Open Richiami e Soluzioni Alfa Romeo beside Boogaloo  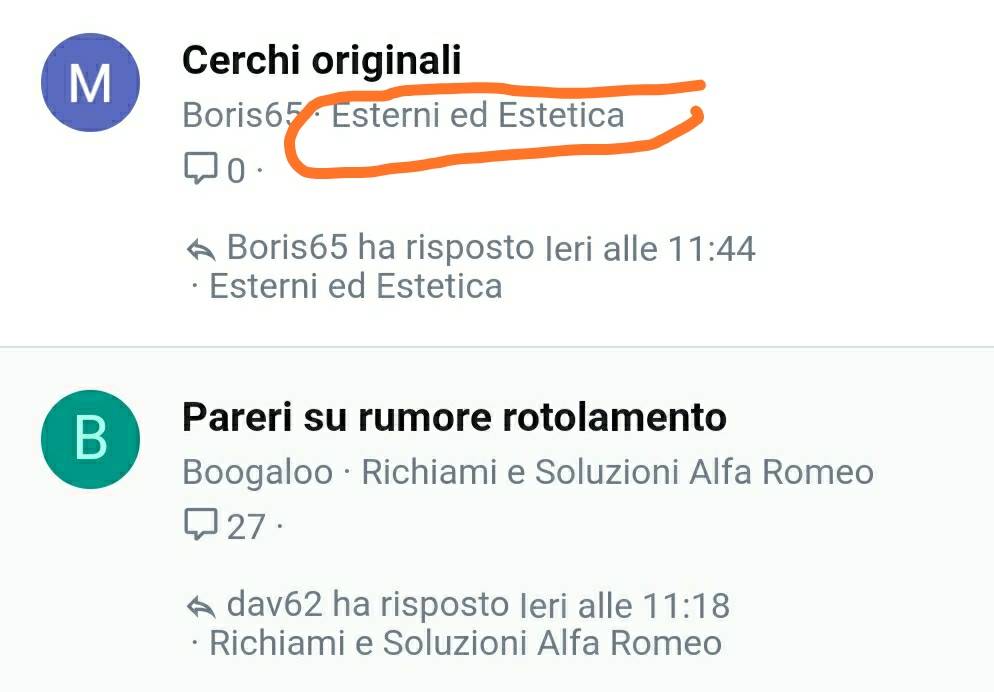coord(617,472)
